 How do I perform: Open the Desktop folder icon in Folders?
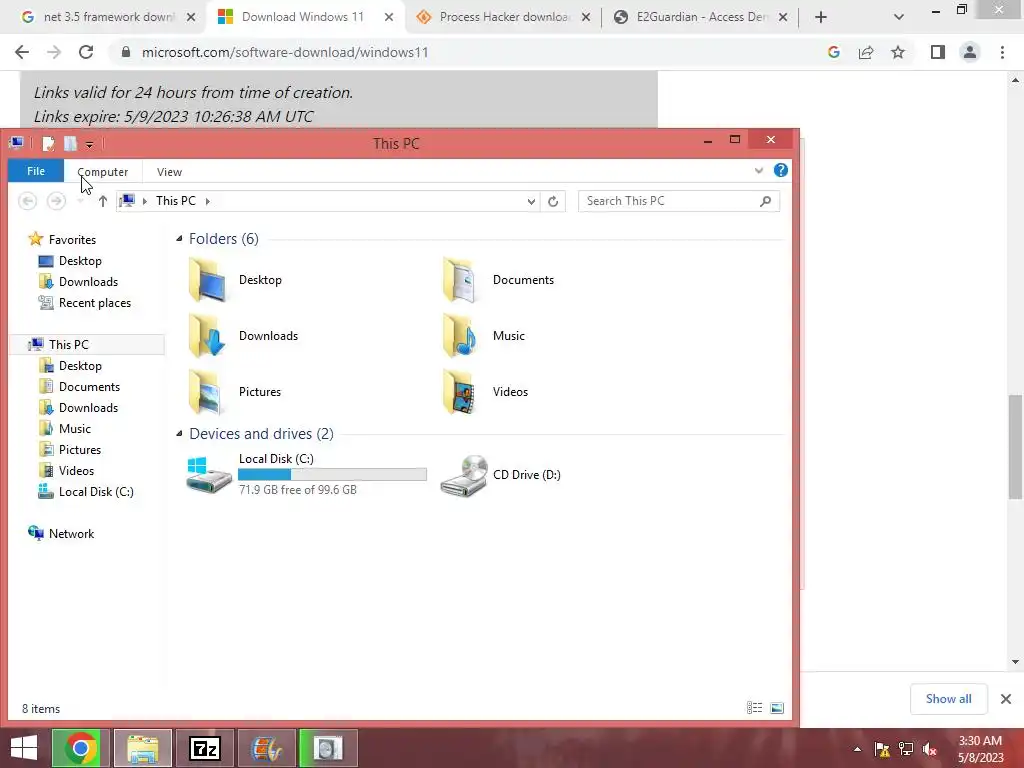coord(208,280)
